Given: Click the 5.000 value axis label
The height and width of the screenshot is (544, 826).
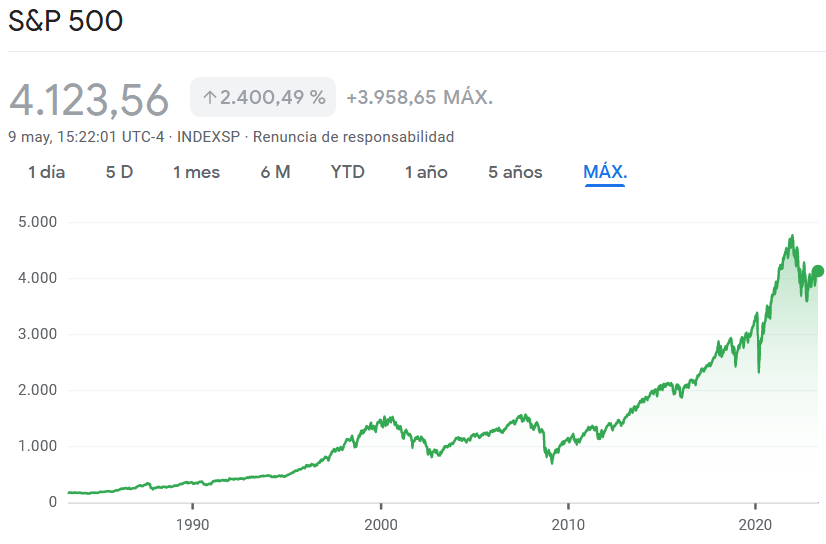Looking at the screenshot, I should point(38,222).
